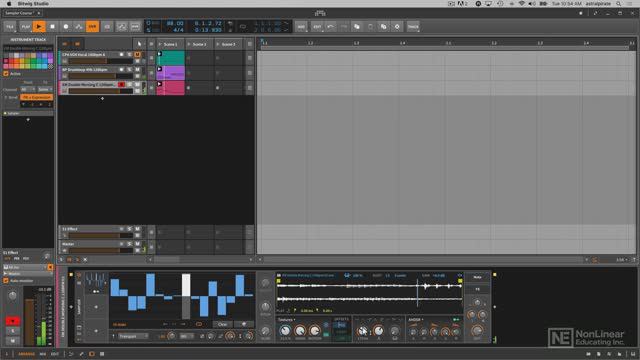This screenshot has height=360, width=640.
Task: Click the copy icon in toolbar
Action: (357, 27)
